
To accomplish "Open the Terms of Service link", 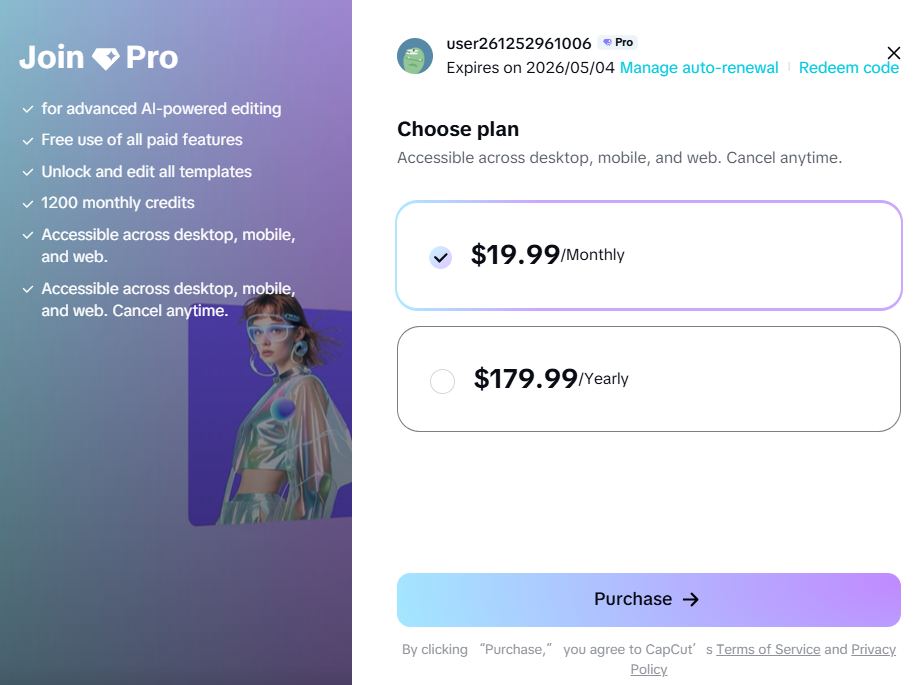I will click(x=768, y=649).
